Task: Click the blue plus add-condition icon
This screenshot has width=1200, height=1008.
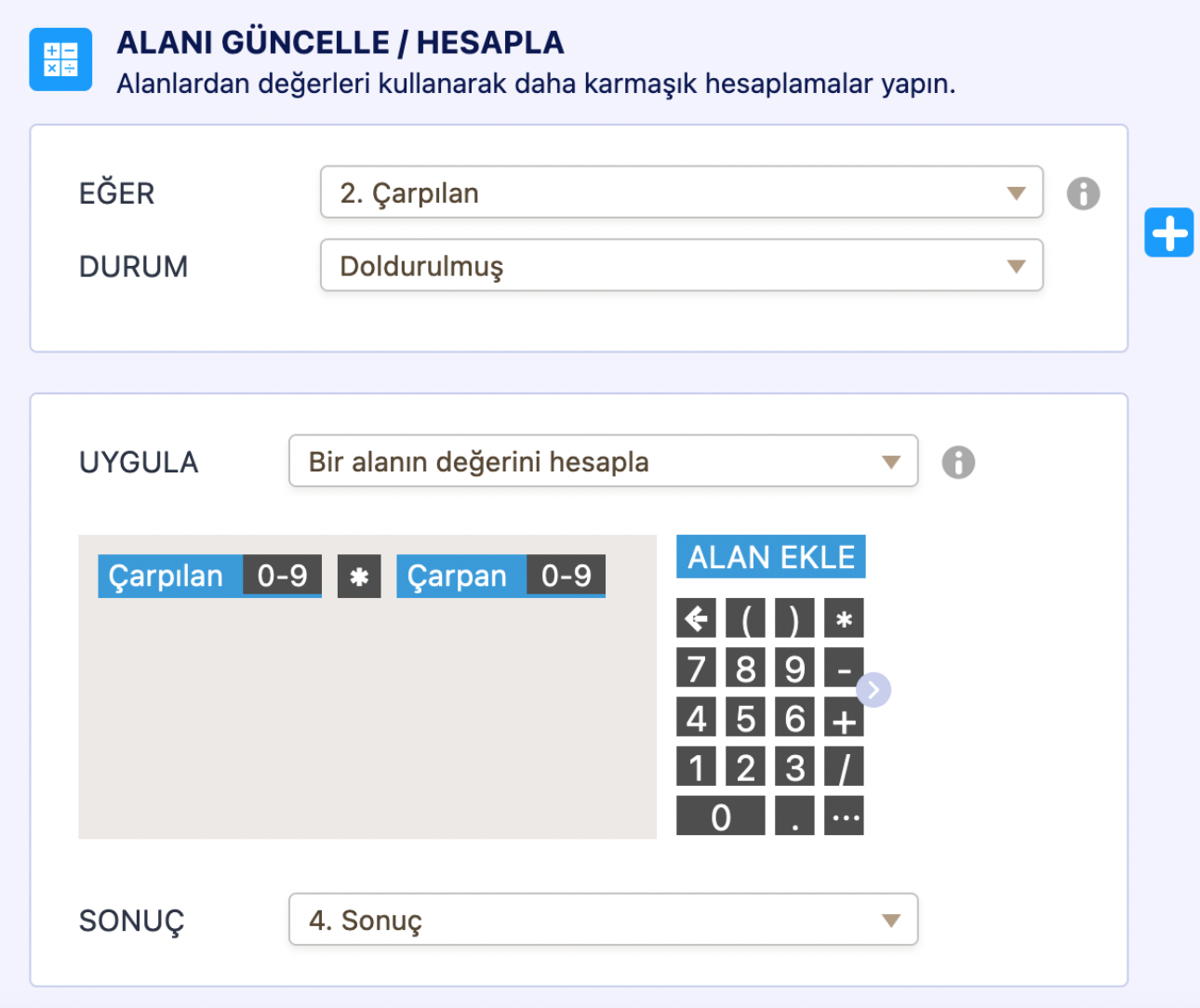Action: point(1168,232)
